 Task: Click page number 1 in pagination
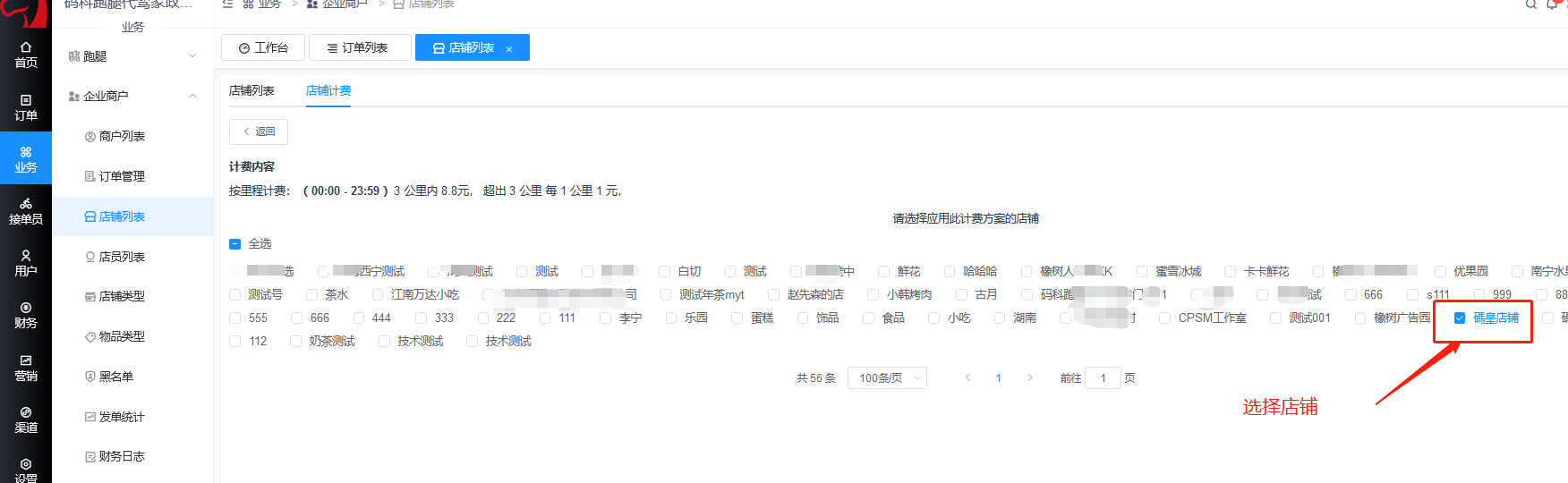[x=999, y=378]
